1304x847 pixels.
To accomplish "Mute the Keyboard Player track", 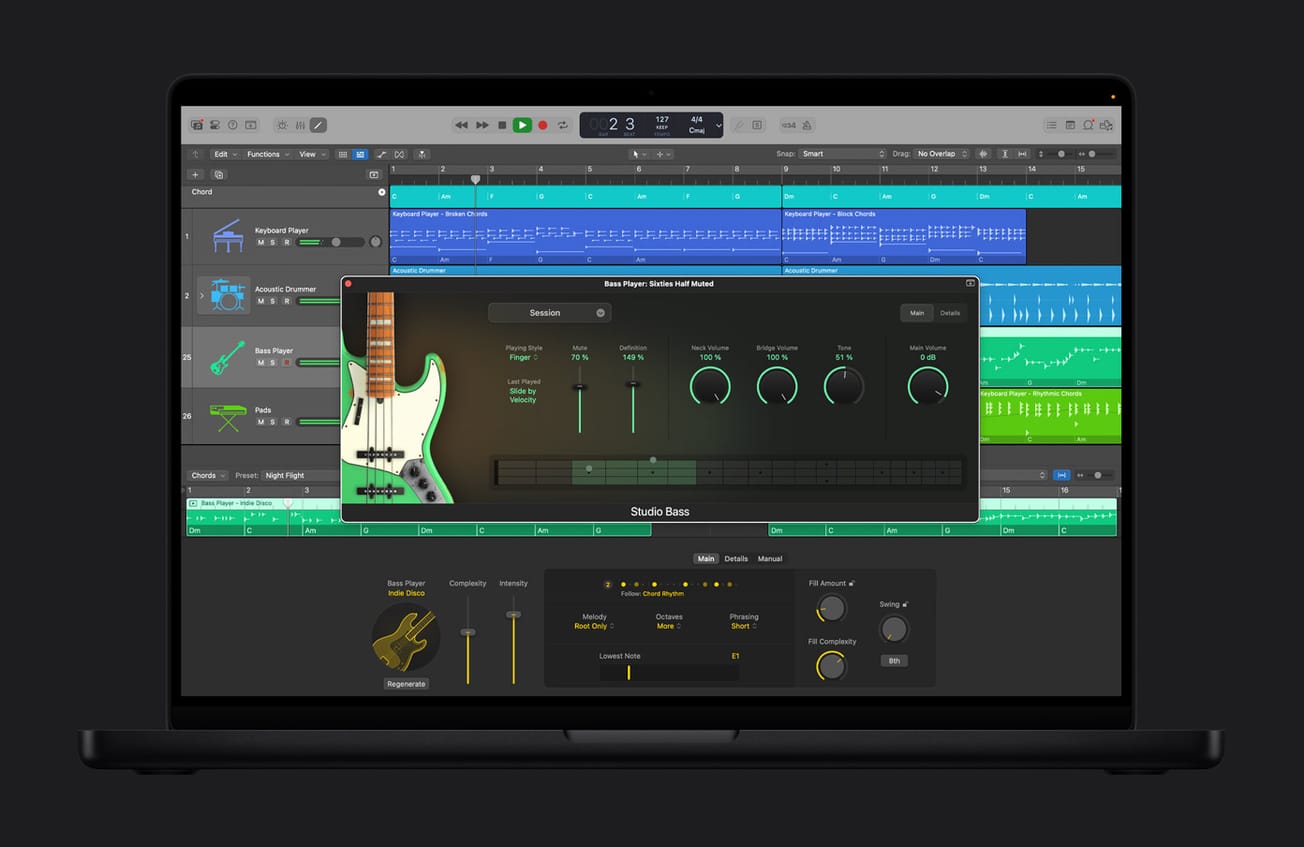I will [x=261, y=242].
